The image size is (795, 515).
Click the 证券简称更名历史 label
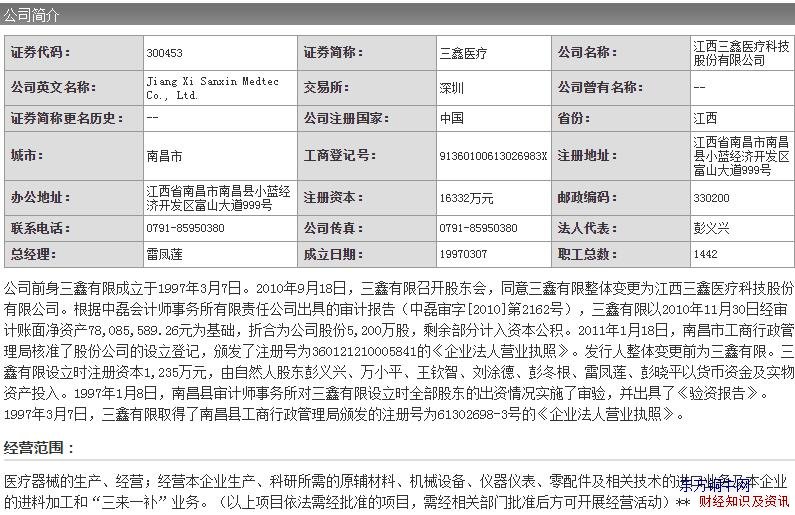click(x=67, y=118)
